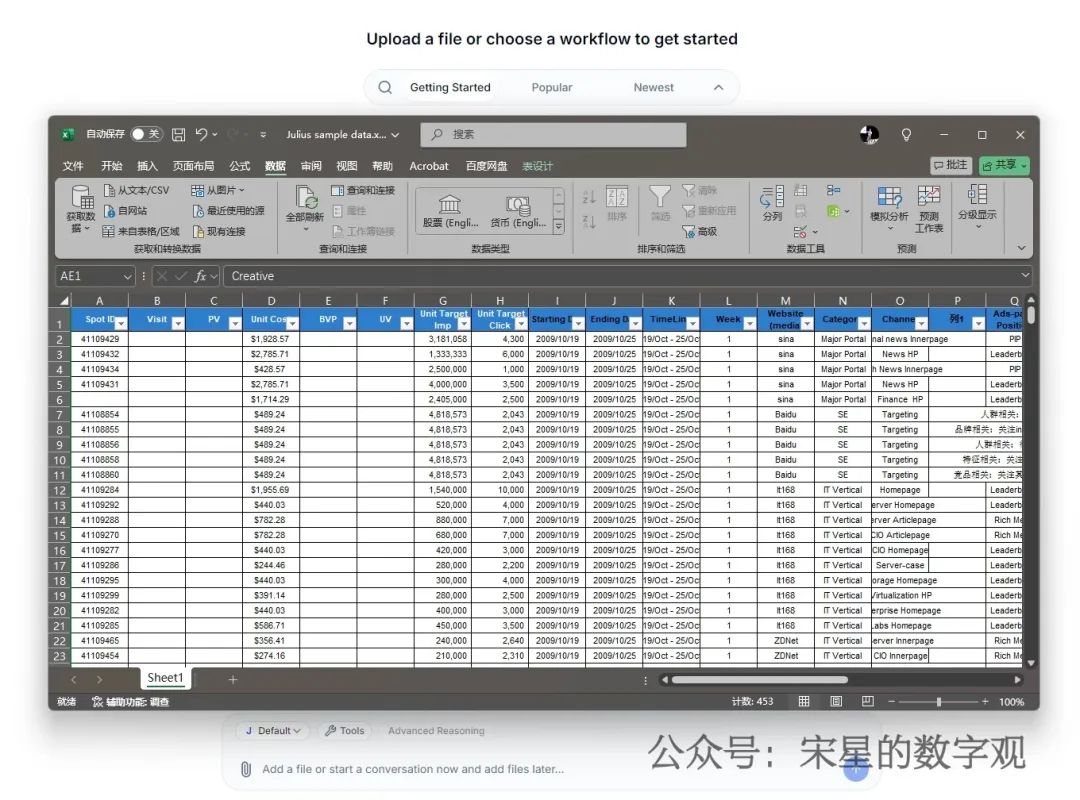
Task: Click the save icon in title bar
Action: [x=178, y=135]
